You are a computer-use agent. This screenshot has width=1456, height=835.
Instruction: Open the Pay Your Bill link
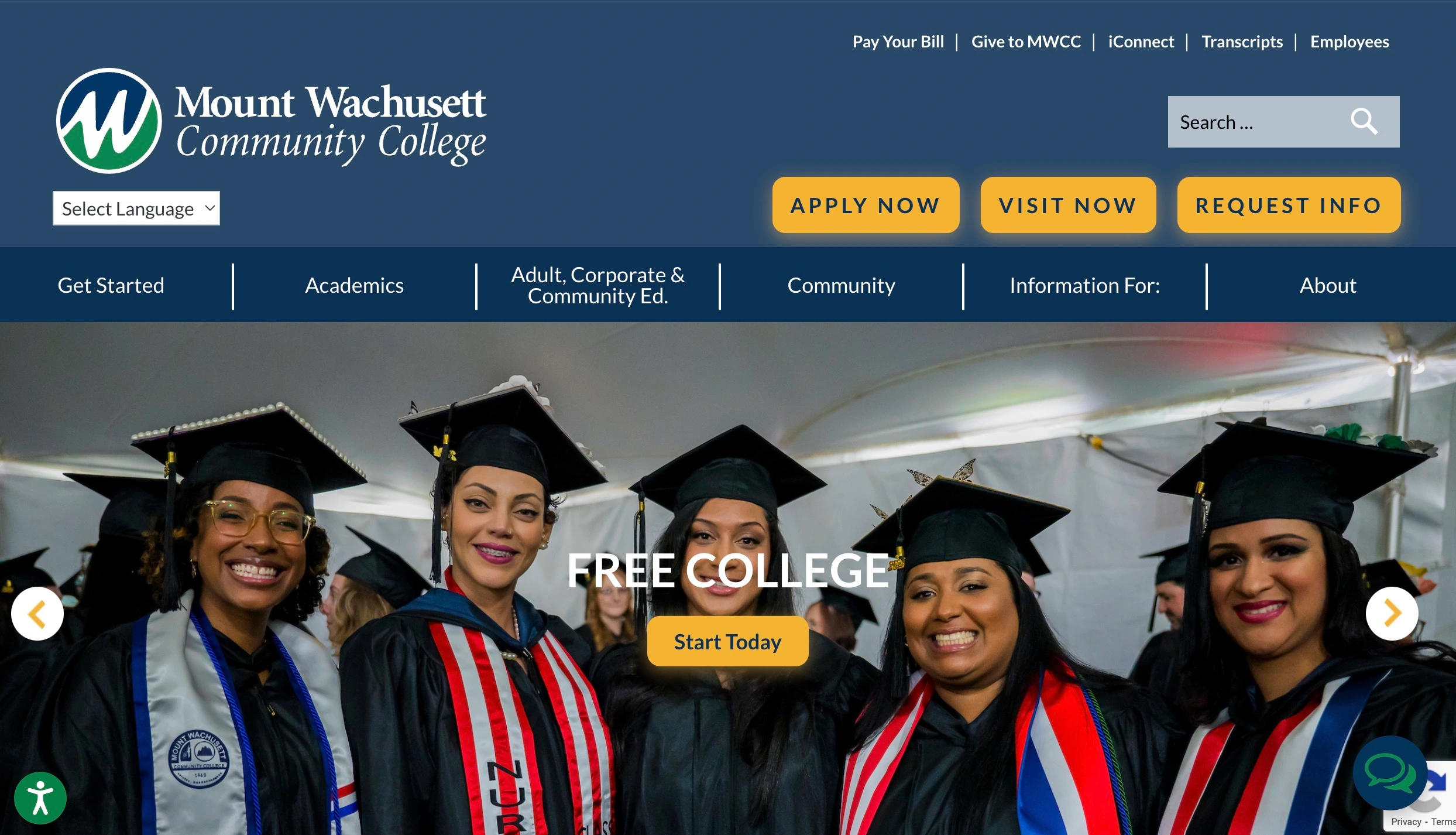898,42
